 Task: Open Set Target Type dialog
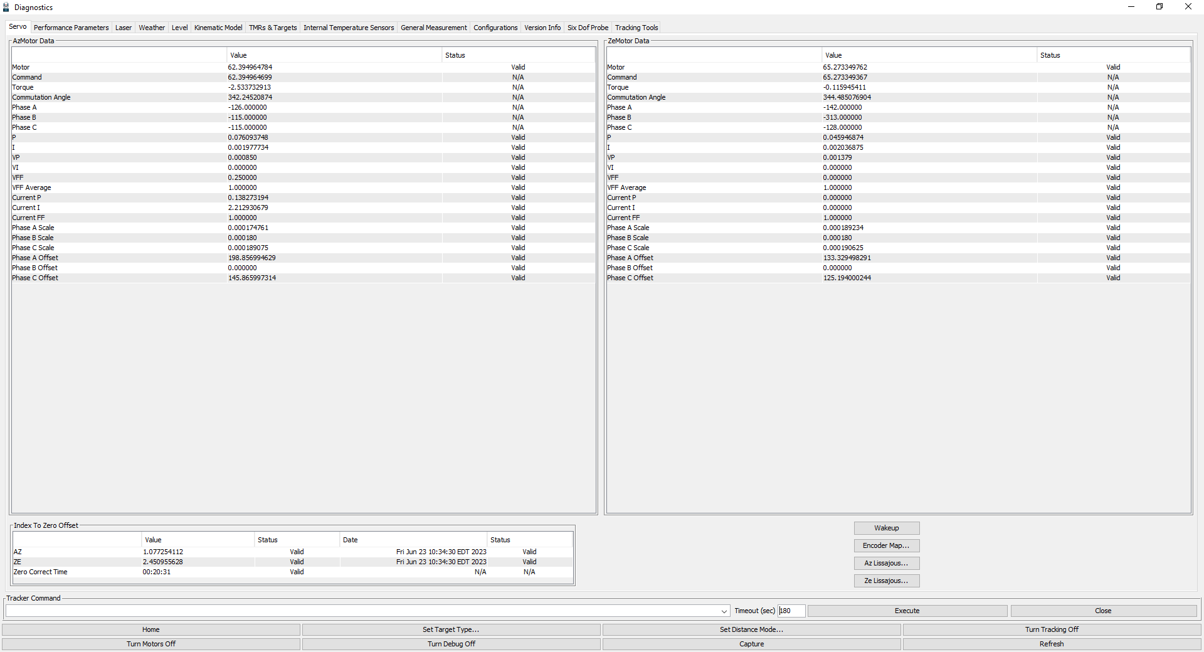click(x=451, y=630)
